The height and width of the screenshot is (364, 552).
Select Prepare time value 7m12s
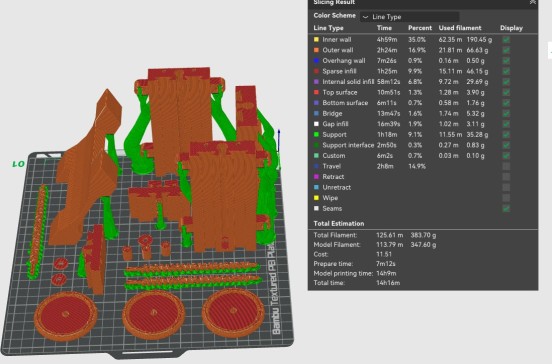pos(385,263)
